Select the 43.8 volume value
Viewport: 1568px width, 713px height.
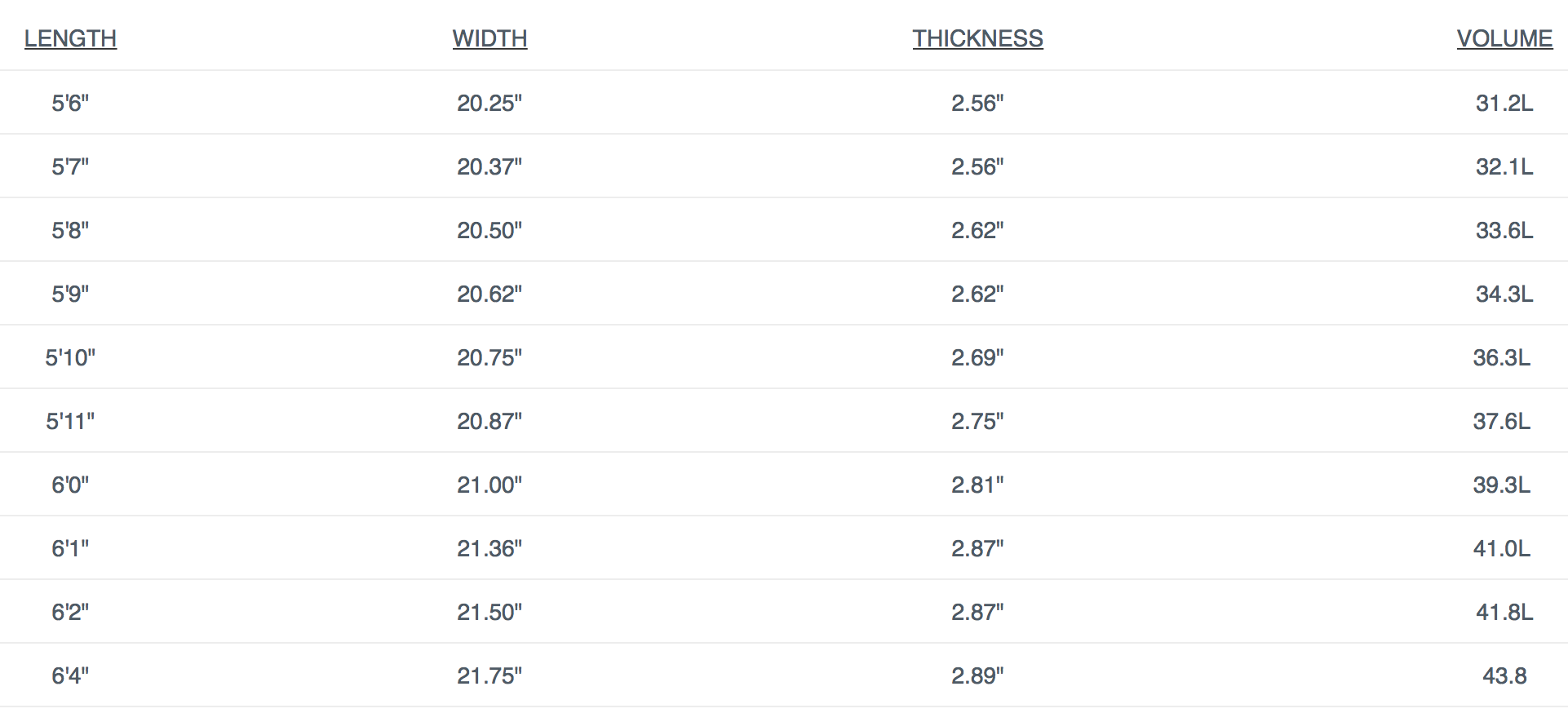click(1504, 675)
